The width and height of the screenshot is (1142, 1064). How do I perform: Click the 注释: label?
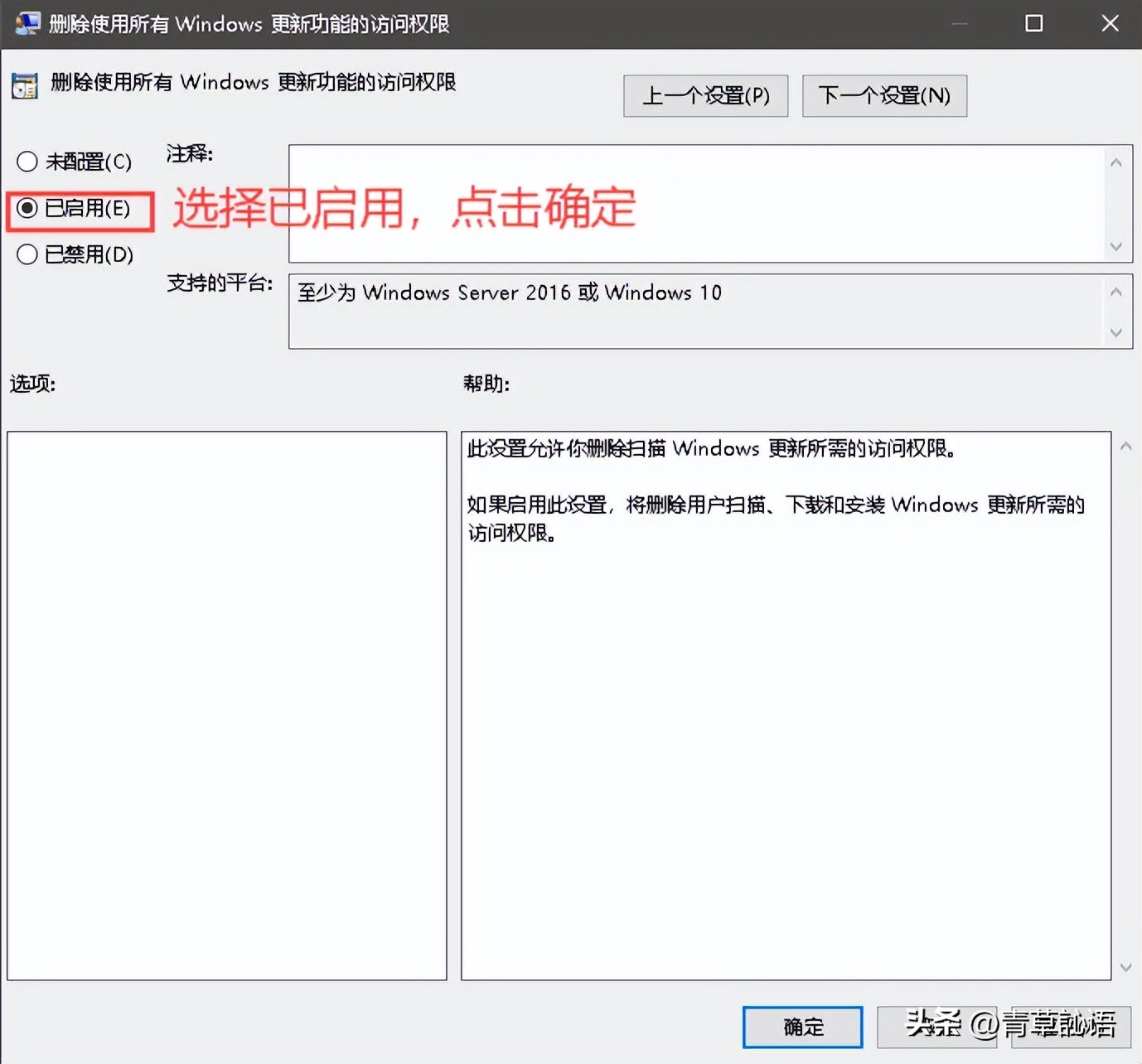click(x=190, y=153)
